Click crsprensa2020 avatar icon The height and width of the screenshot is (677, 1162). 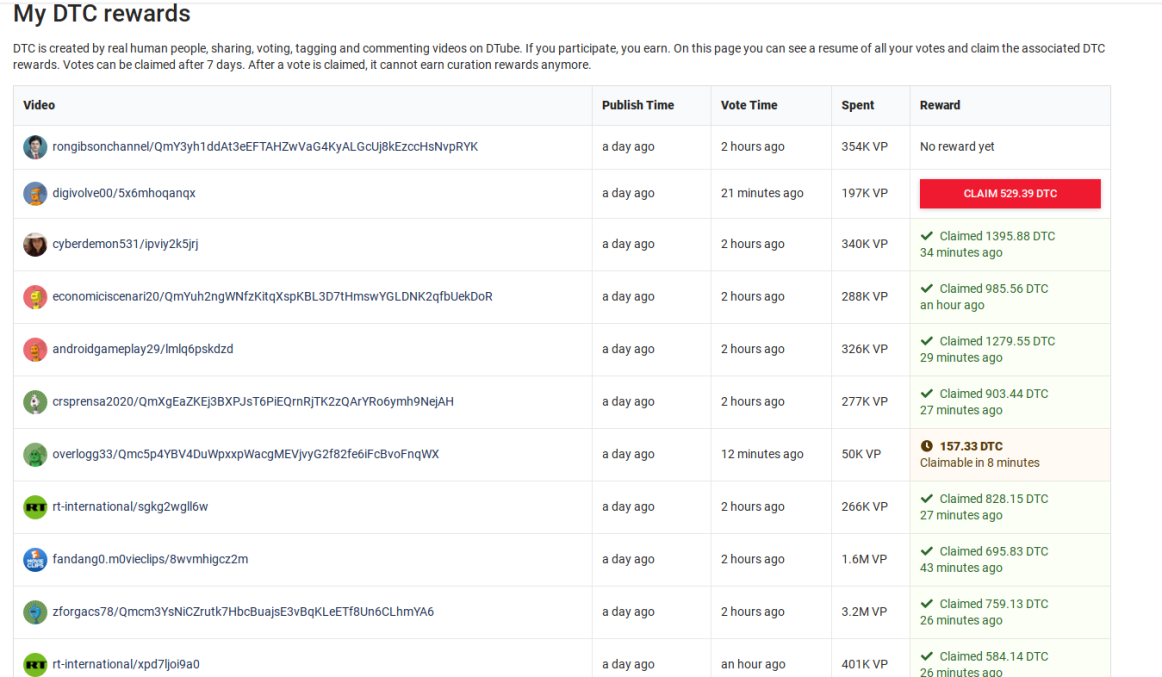(x=35, y=402)
